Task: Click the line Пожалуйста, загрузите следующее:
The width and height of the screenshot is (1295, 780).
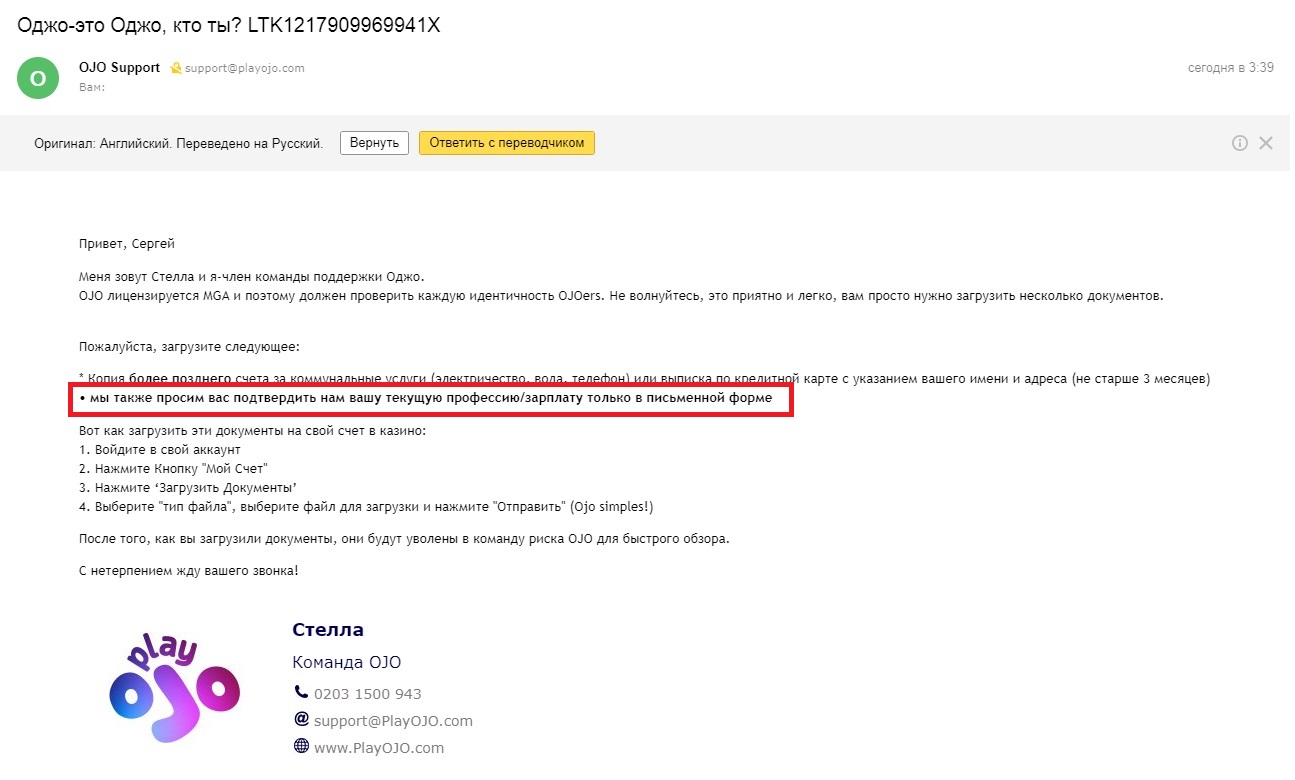Action: click(189, 347)
